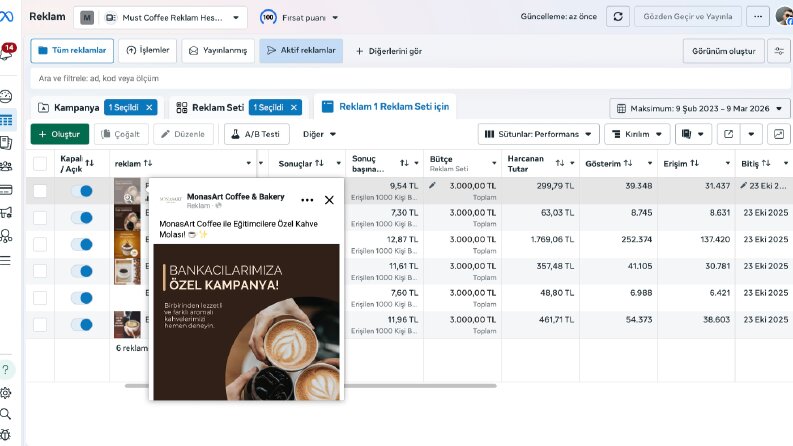793x446 pixels.
Task: Click first ad thumbnail with magnifier
Action: (x=127, y=191)
